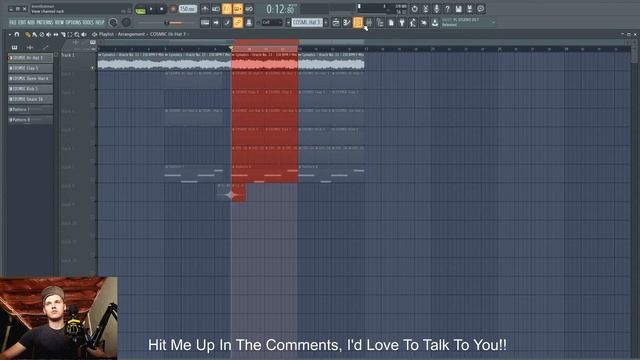640x360 pixels.
Task: Click the question mark help icon
Action: coord(447,9)
